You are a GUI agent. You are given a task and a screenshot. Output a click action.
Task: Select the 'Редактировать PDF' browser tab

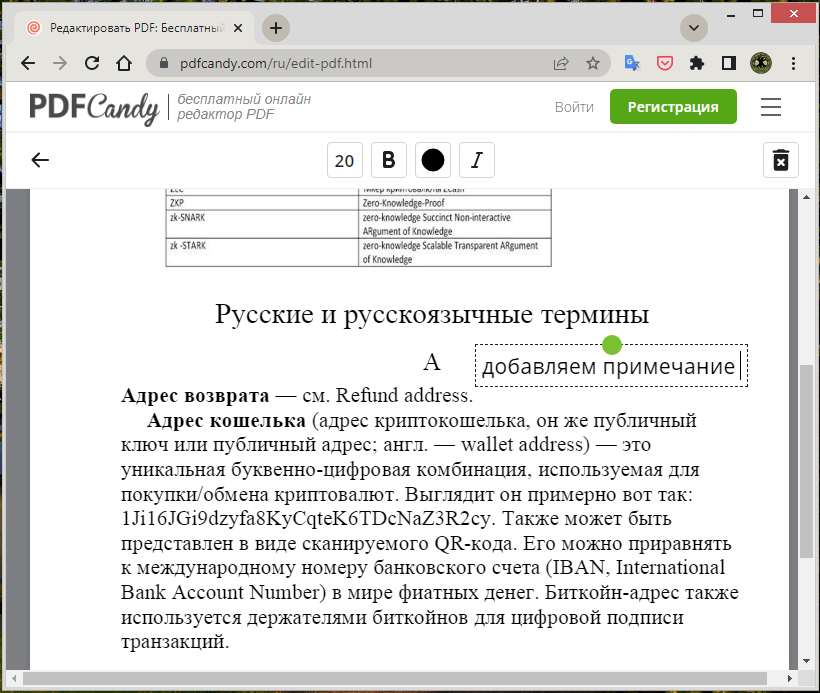(133, 28)
